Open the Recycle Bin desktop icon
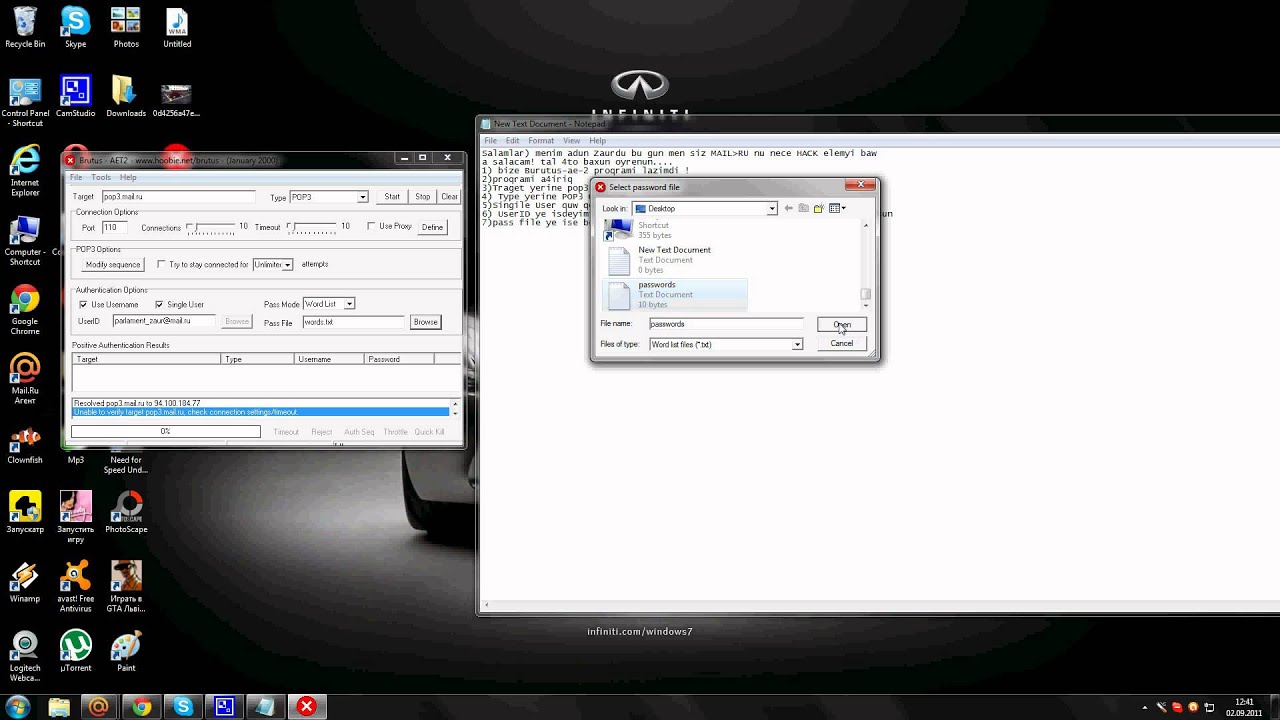The width and height of the screenshot is (1280, 720). 25,27
